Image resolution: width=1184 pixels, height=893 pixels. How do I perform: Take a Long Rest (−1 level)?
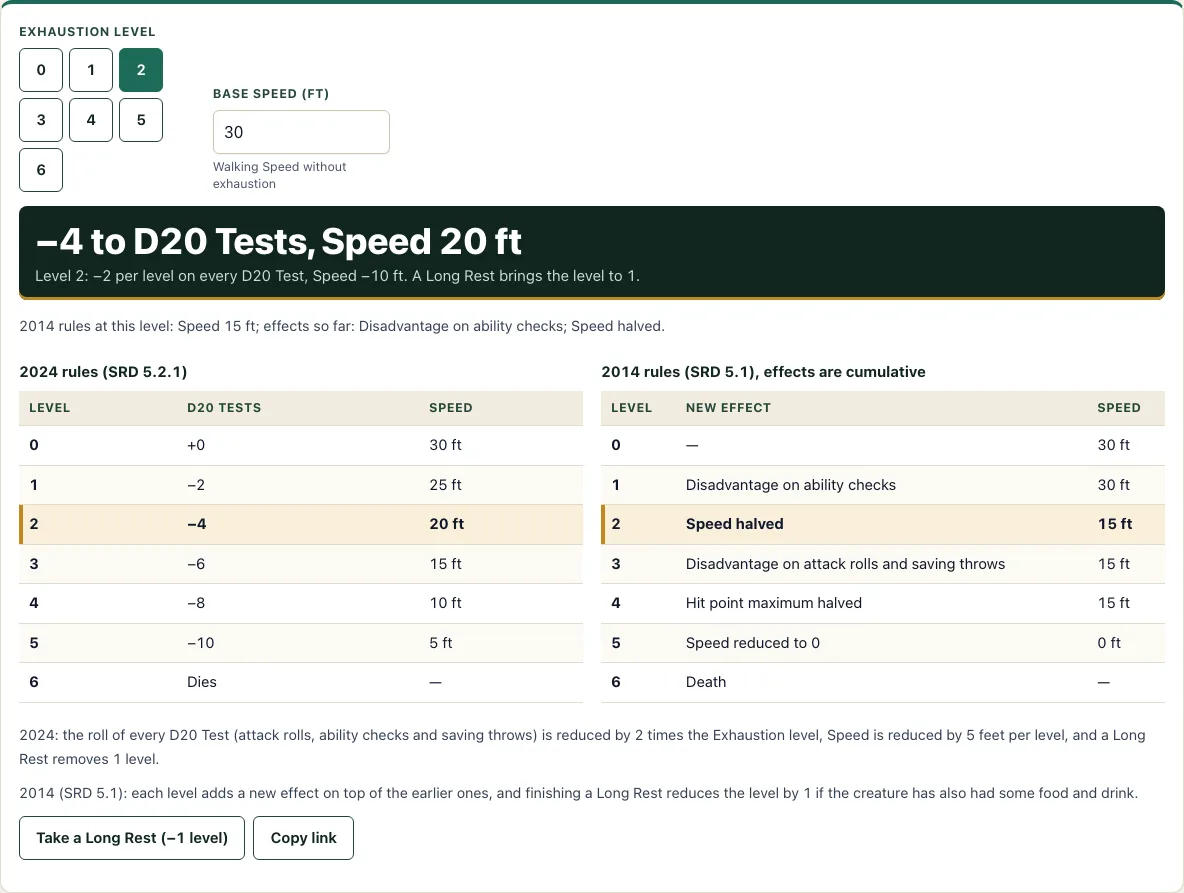tap(132, 838)
